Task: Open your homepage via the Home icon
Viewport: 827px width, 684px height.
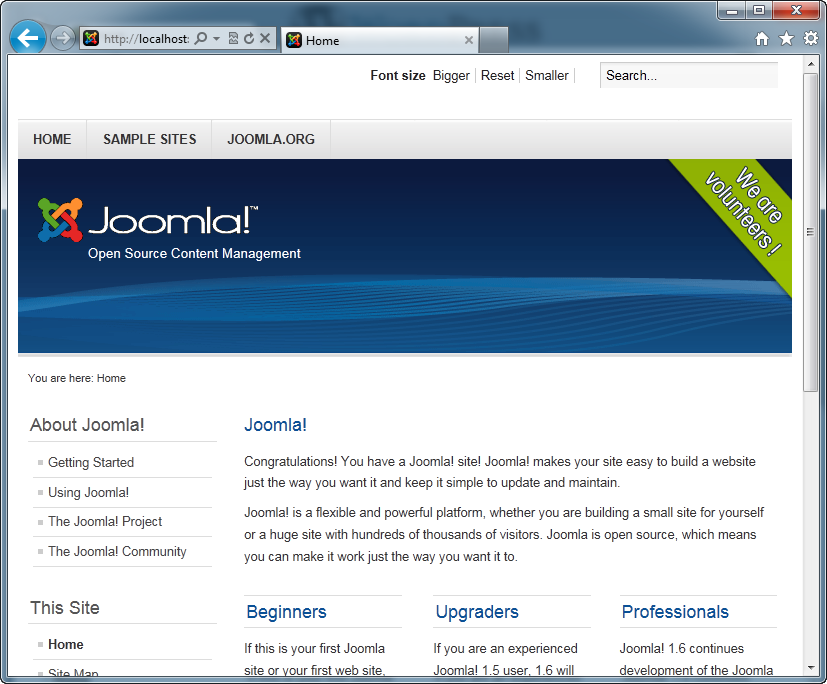Action: [x=761, y=37]
